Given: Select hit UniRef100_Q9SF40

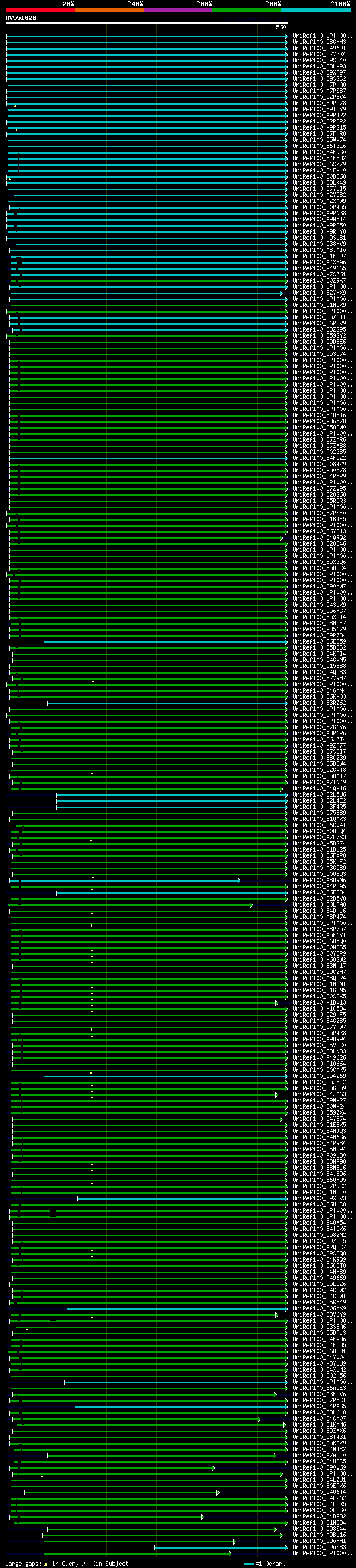Looking at the screenshot, I should pyautogui.click(x=319, y=60).
